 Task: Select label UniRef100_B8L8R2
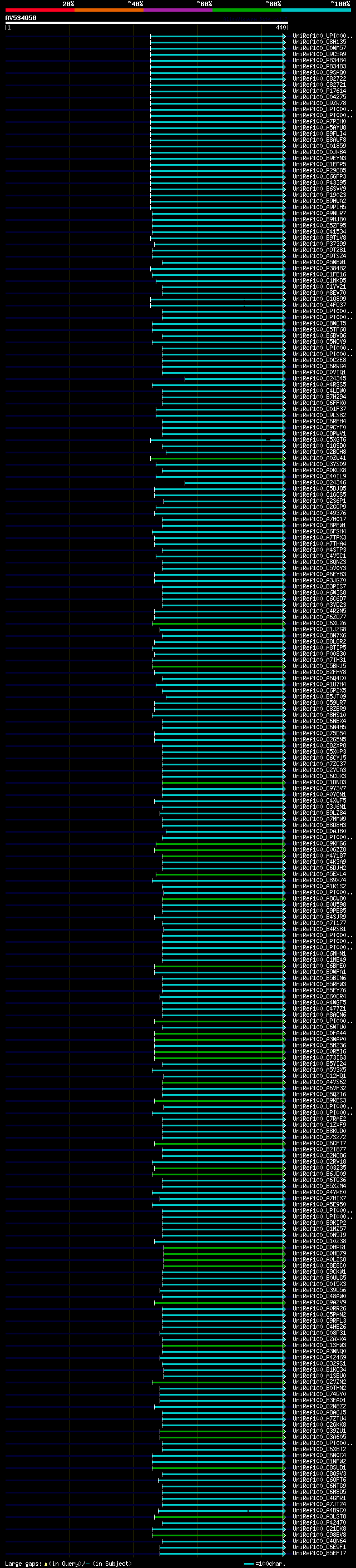(319, 641)
